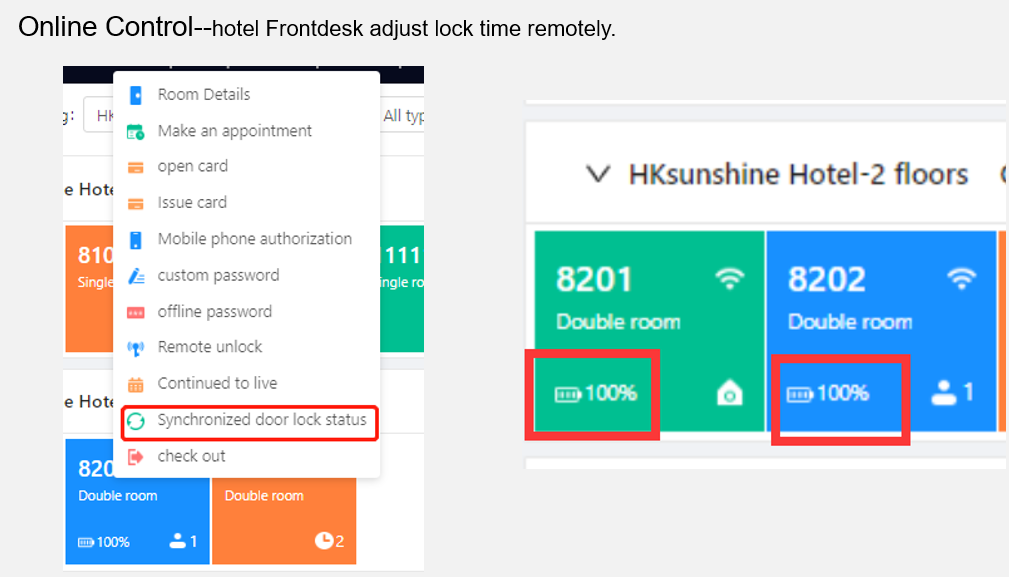The height and width of the screenshot is (577, 1009).
Task: Select the "custom password" menu entry
Action: 218,275
